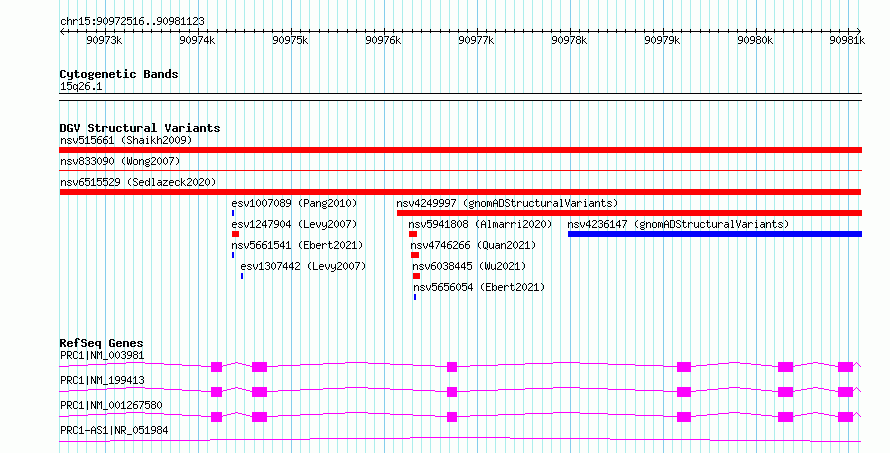Select the DGV Structural Variants track title
890x453 pixels.
pyautogui.click(x=140, y=128)
